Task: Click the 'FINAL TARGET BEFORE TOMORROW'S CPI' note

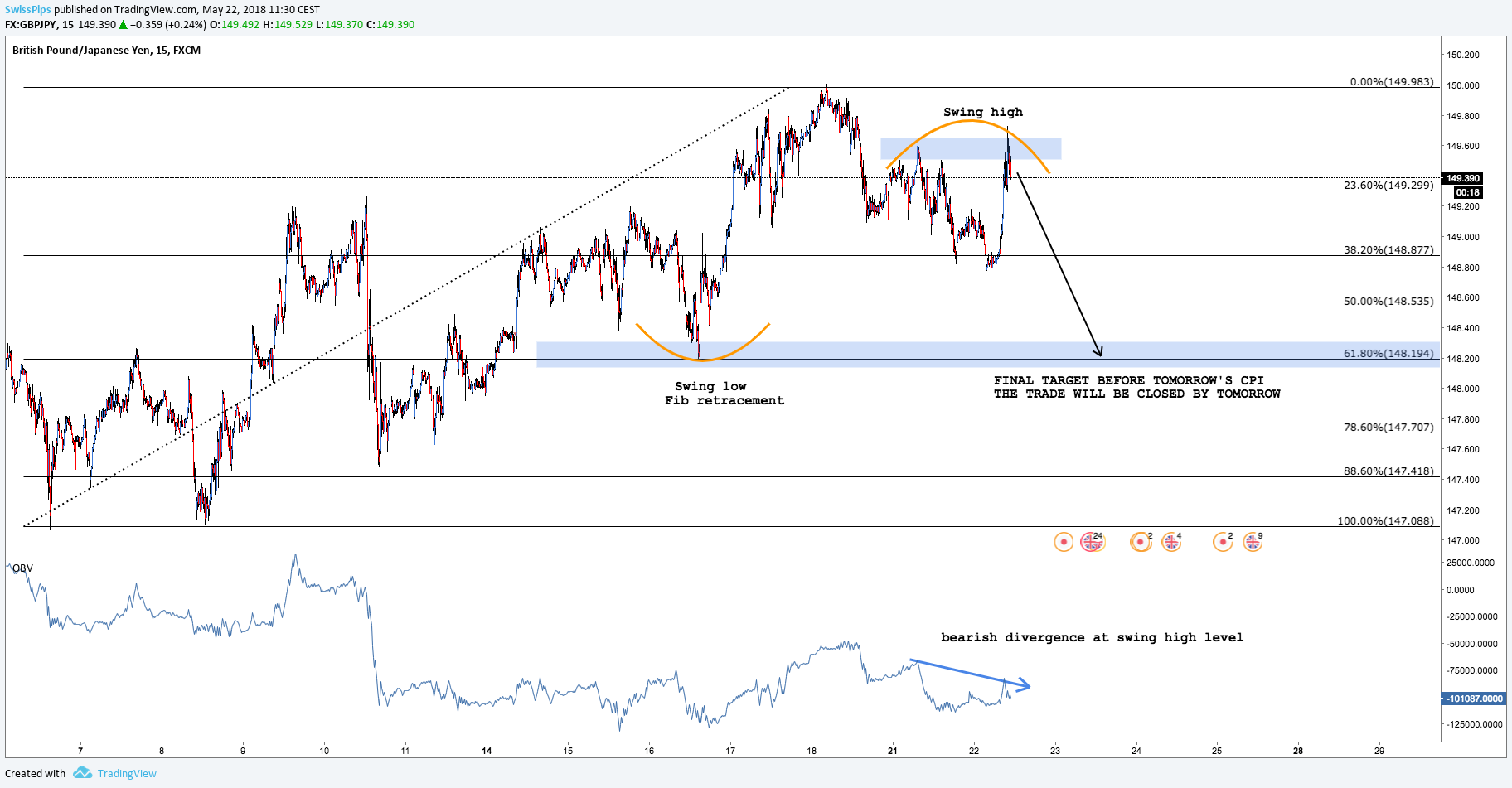Action: click(1128, 380)
